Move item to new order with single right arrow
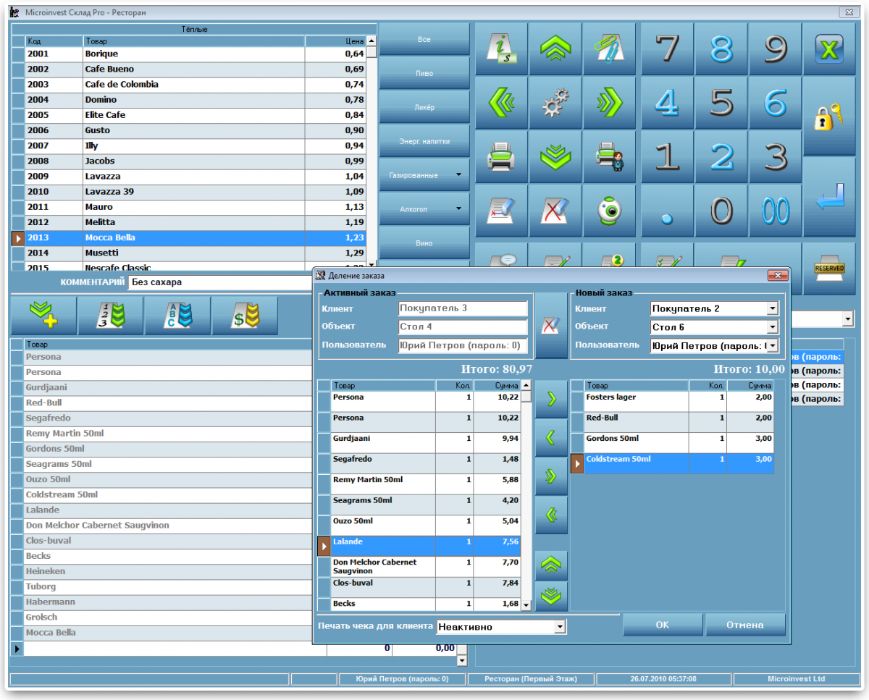The width and height of the screenshot is (869, 700). coord(551,398)
